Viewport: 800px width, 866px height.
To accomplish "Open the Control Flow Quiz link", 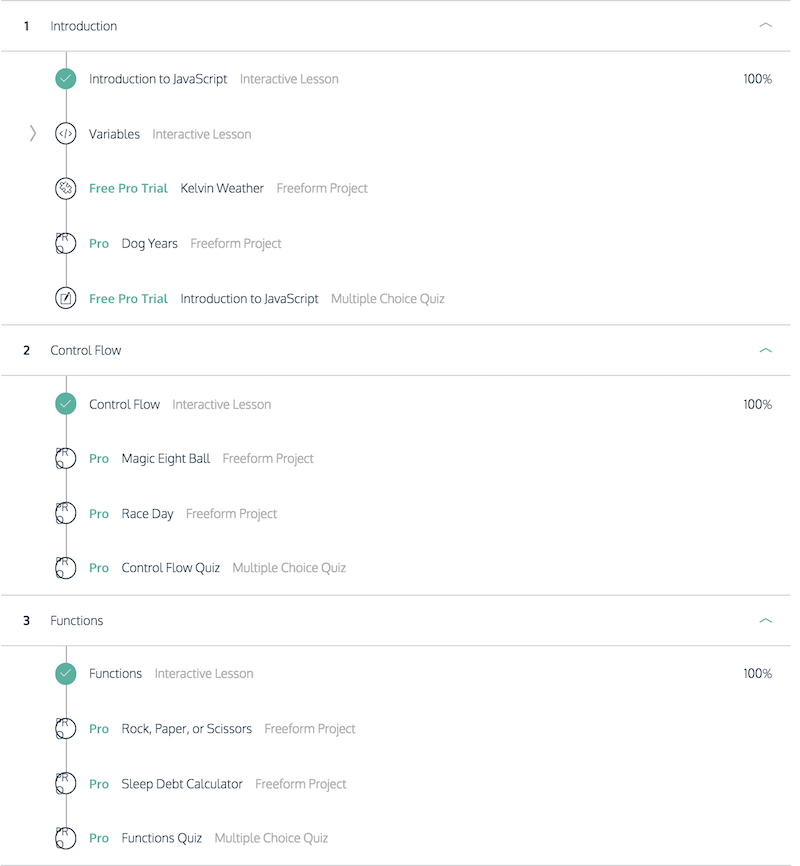I will coord(171,568).
